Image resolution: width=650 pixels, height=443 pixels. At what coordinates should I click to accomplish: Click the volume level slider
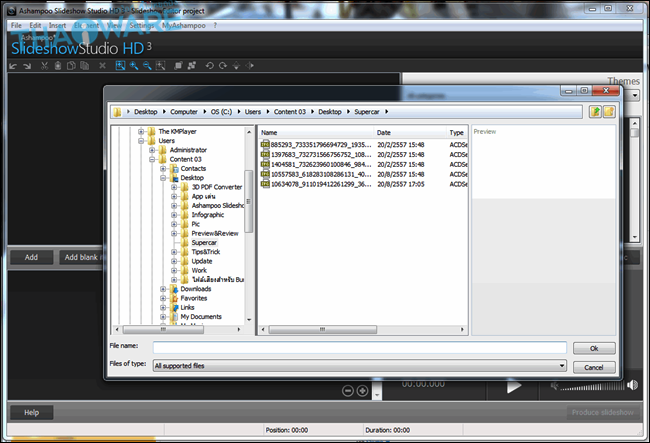[592, 387]
